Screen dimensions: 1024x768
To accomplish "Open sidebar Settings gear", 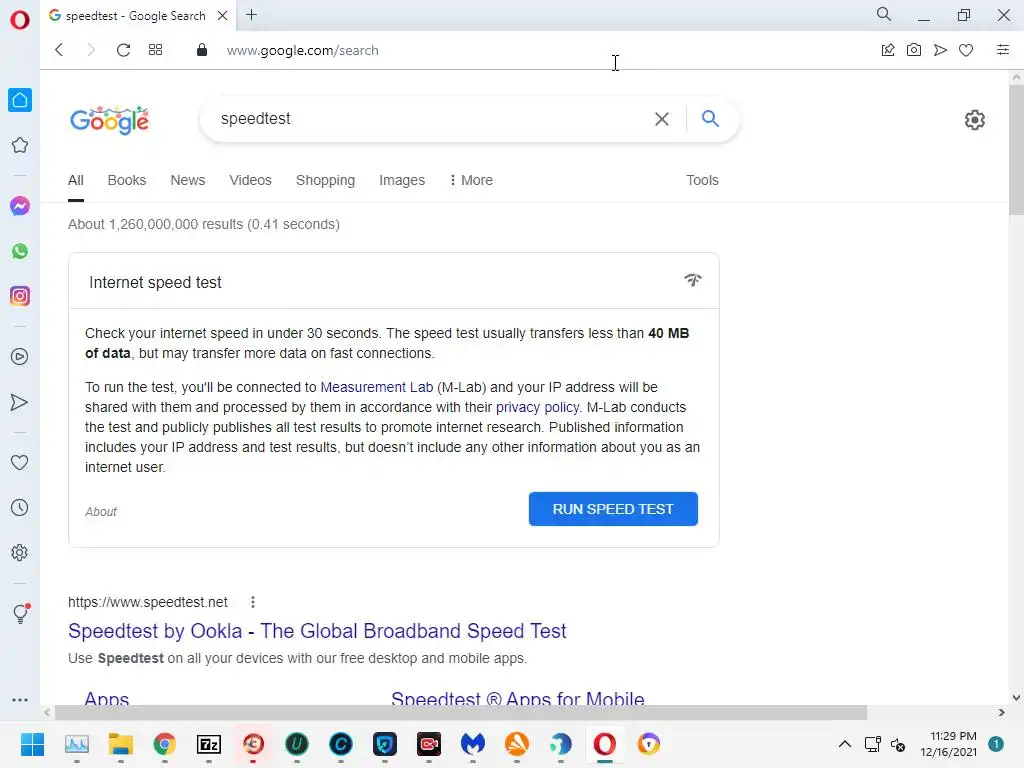I will click(x=20, y=552).
